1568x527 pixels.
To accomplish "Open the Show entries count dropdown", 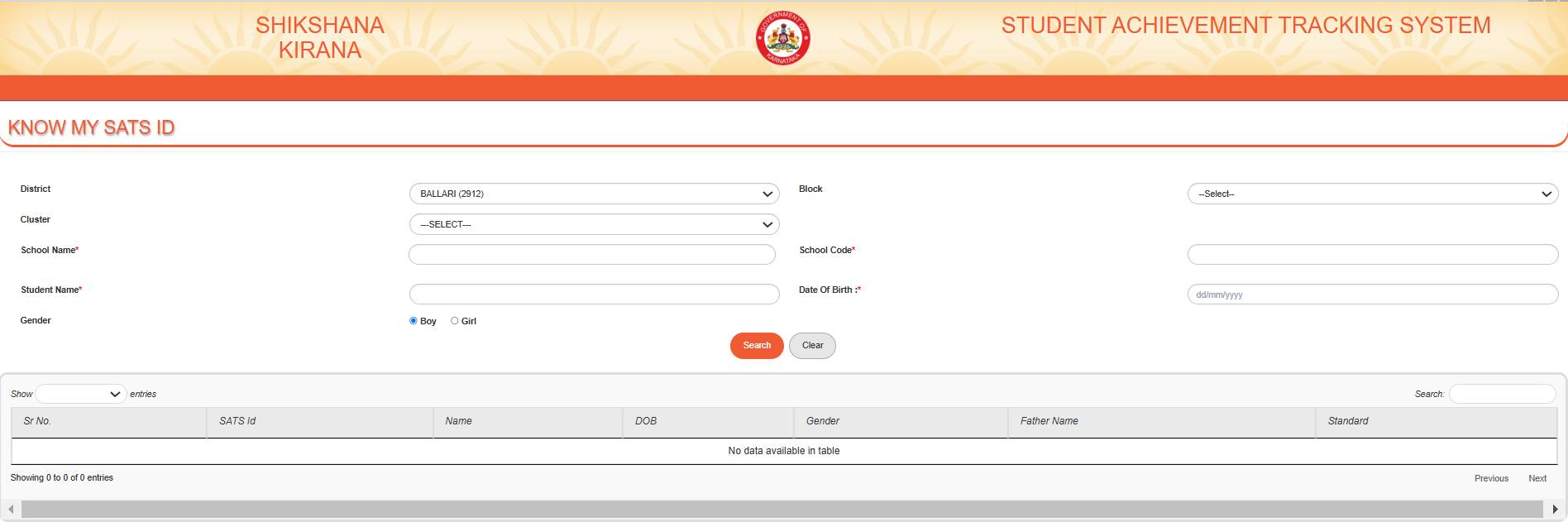I will 80,395.
